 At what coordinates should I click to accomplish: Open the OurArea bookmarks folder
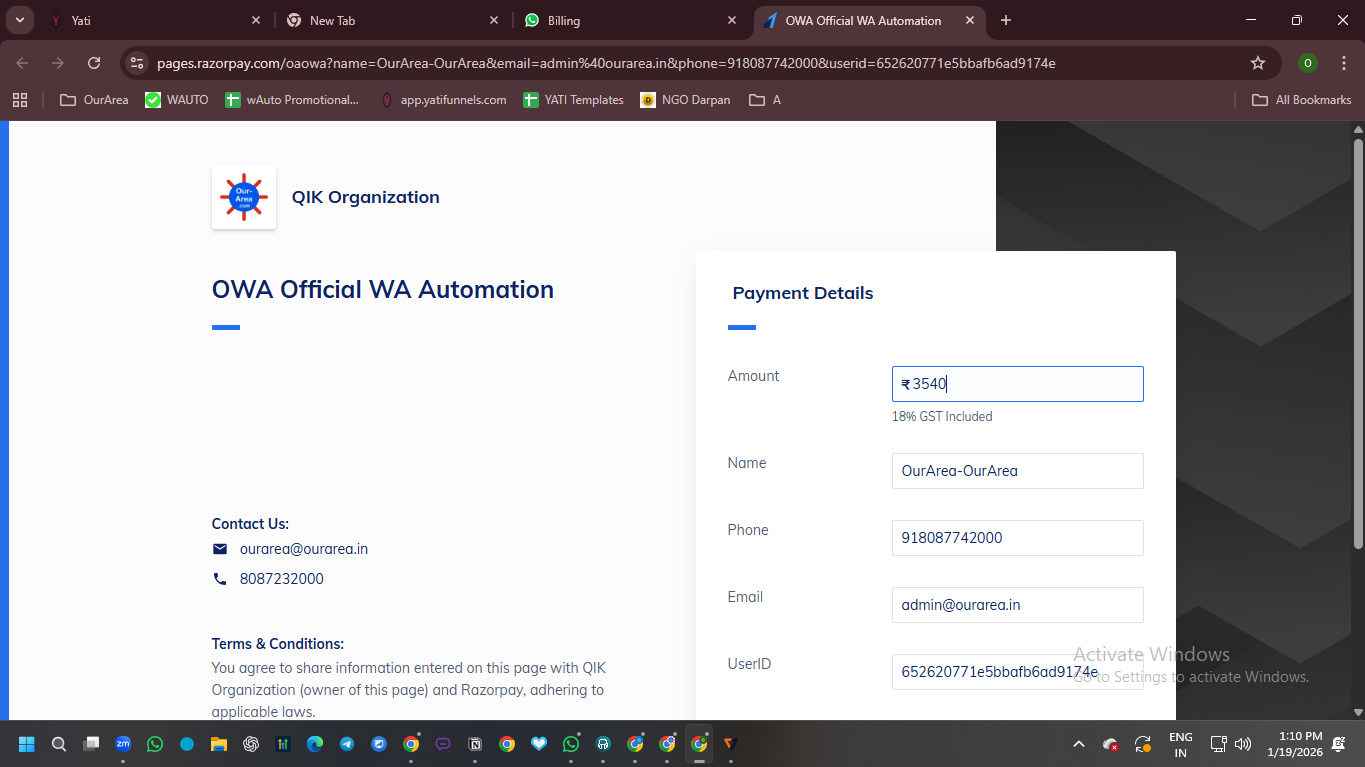(x=94, y=100)
